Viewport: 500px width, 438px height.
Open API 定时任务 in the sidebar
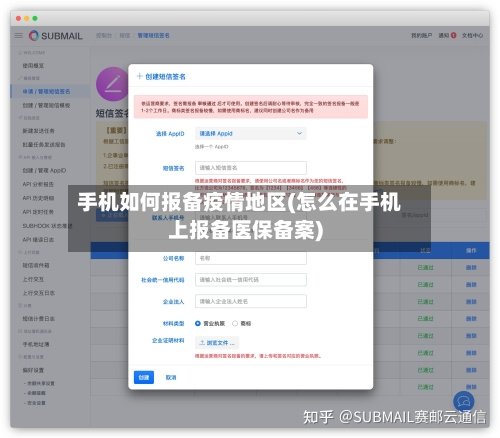pos(38,212)
